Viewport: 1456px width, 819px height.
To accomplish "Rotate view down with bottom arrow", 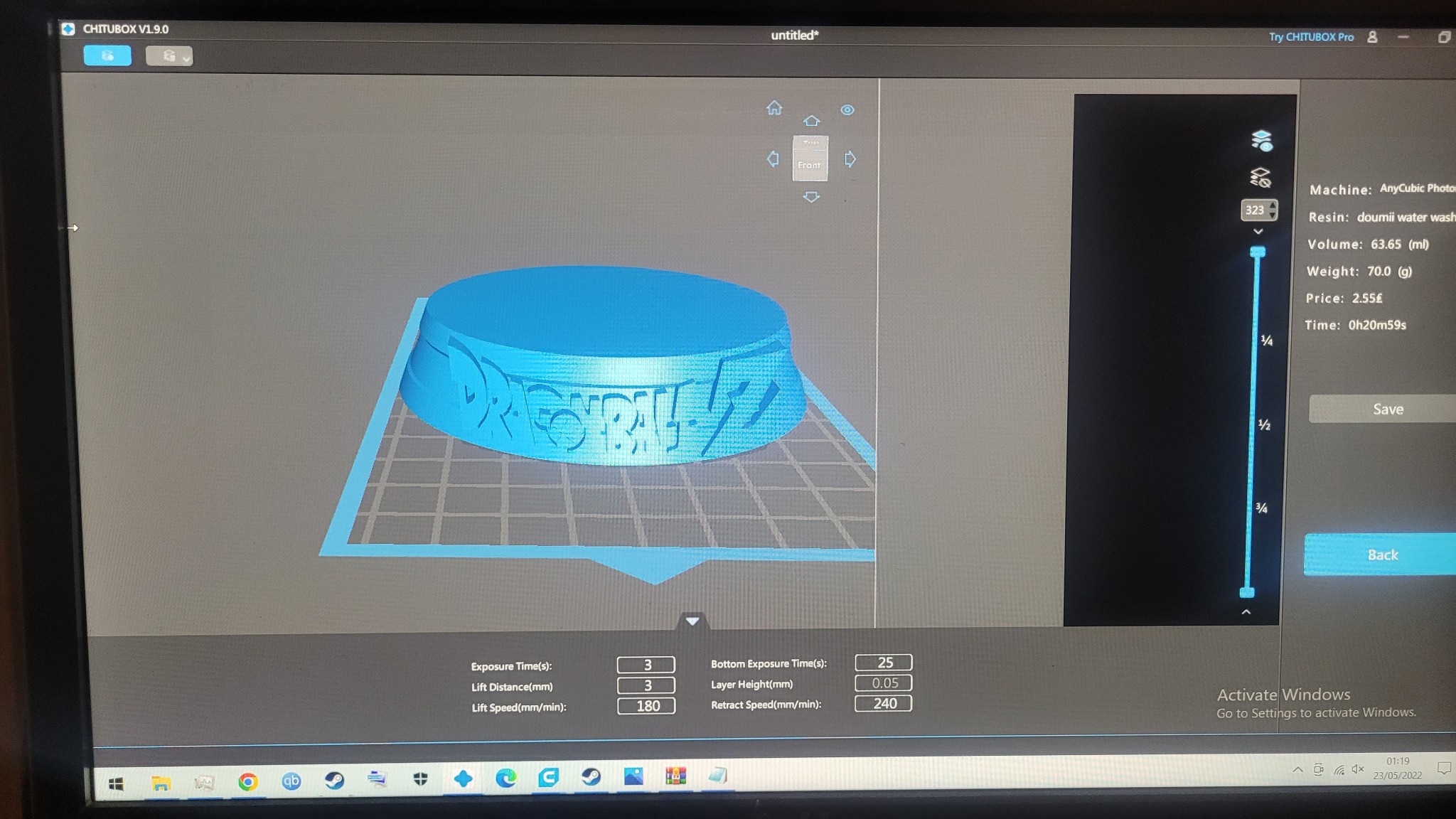I will (x=811, y=198).
